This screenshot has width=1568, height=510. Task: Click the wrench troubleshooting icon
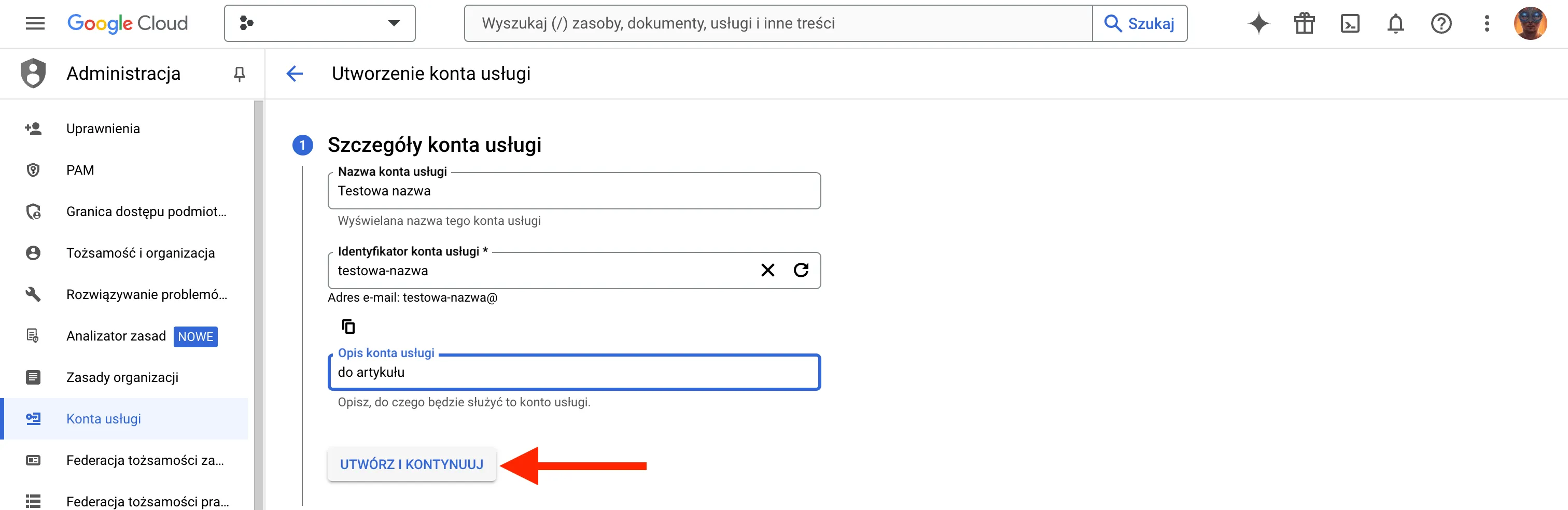click(x=34, y=294)
